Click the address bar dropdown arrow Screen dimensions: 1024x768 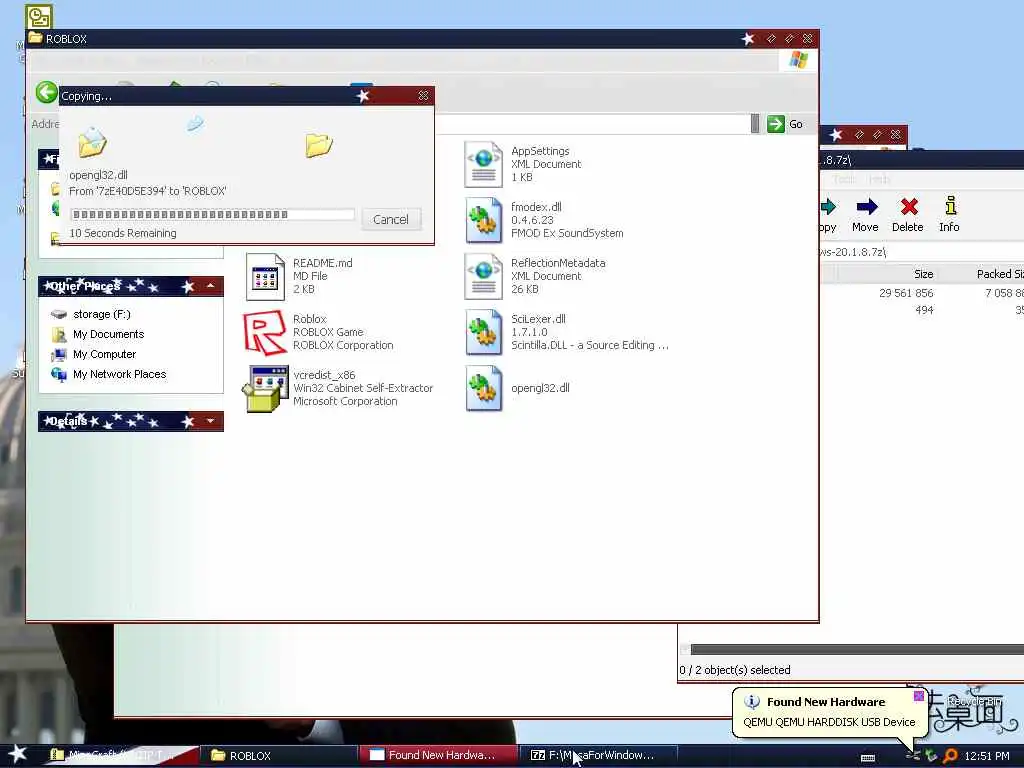(x=755, y=124)
